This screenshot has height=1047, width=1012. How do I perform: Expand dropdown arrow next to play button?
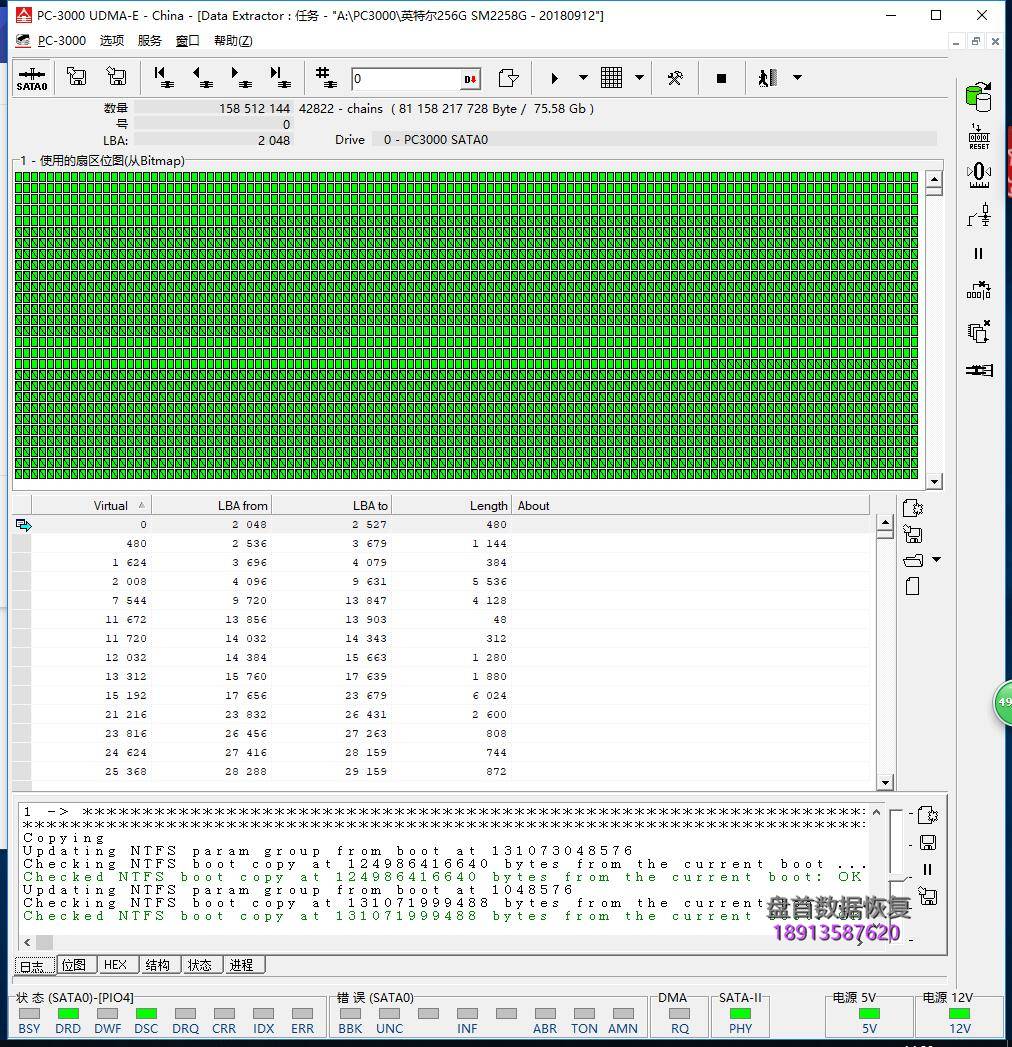tap(583, 78)
